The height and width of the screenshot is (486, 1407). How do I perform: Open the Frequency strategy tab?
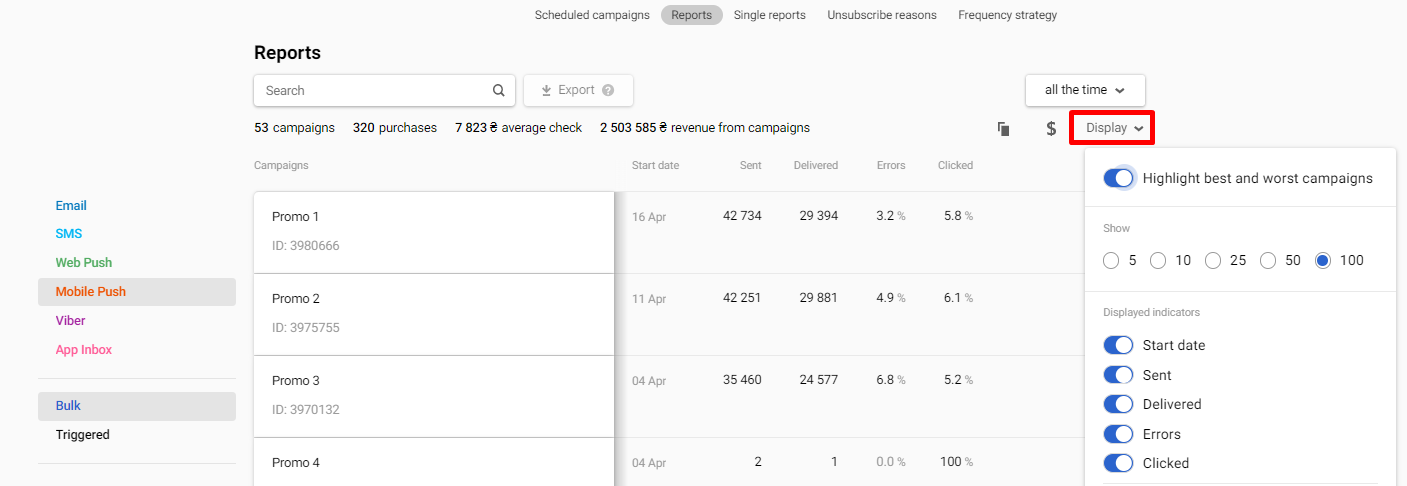coord(1007,15)
